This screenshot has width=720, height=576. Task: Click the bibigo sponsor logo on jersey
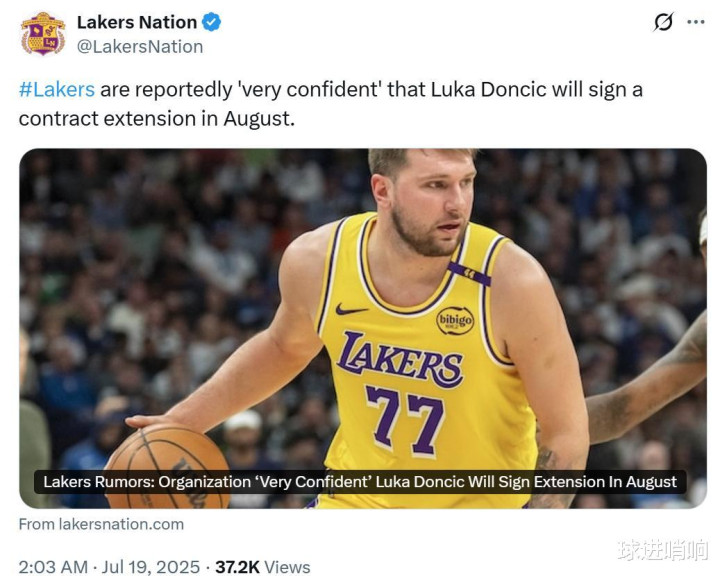click(x=455, y=320)
